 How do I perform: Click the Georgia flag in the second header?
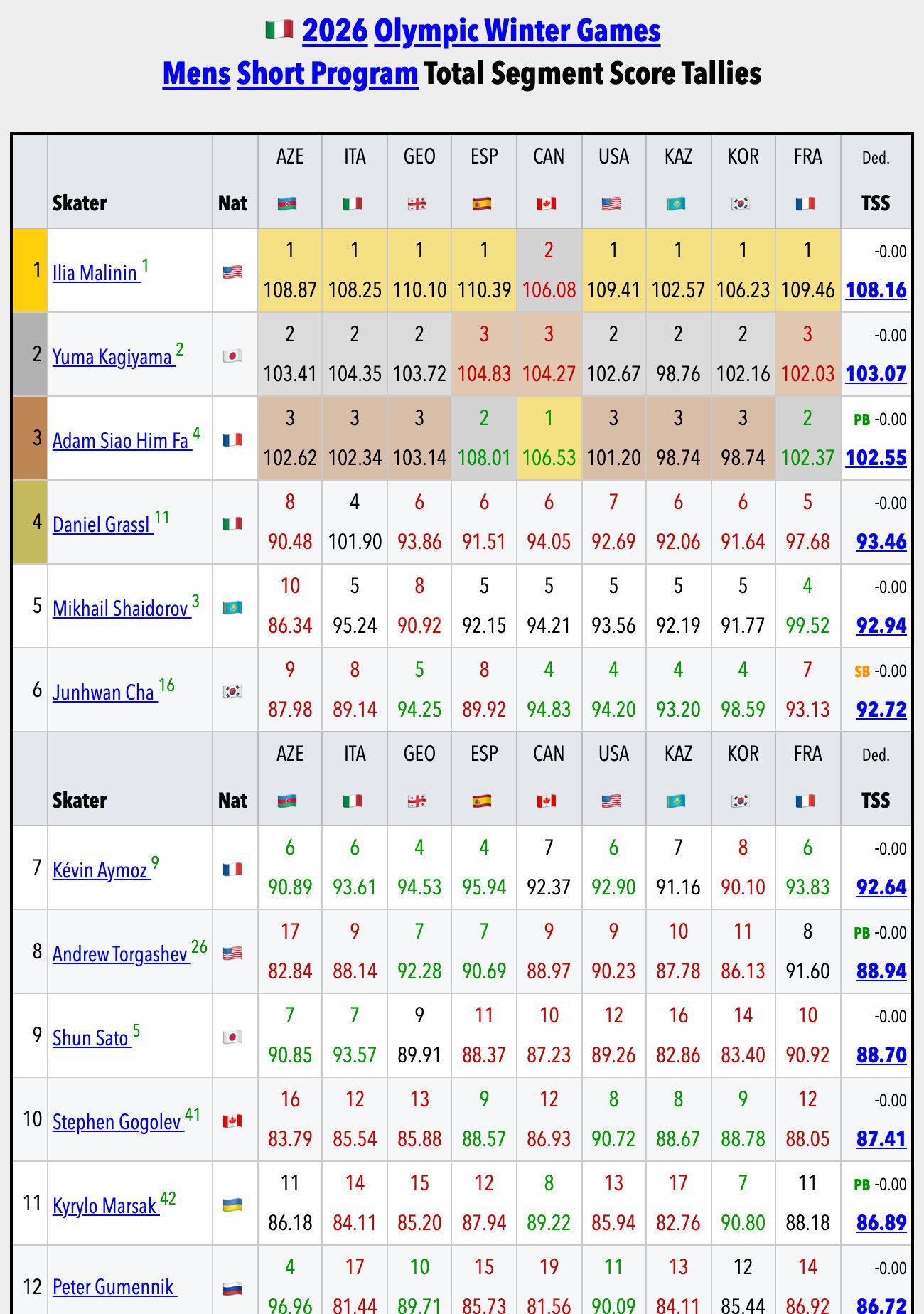417,801
